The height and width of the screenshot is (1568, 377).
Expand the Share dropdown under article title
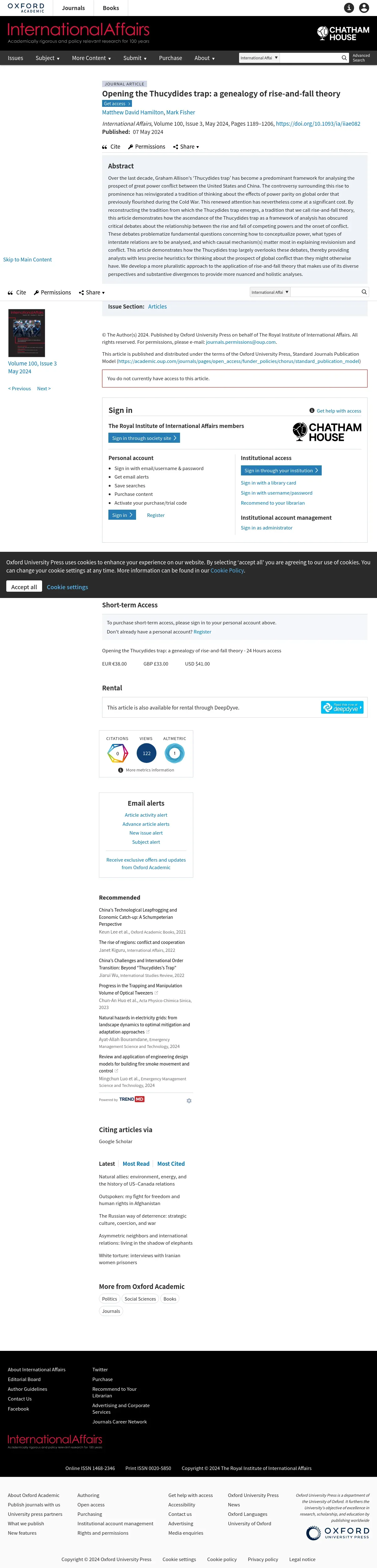186,147
